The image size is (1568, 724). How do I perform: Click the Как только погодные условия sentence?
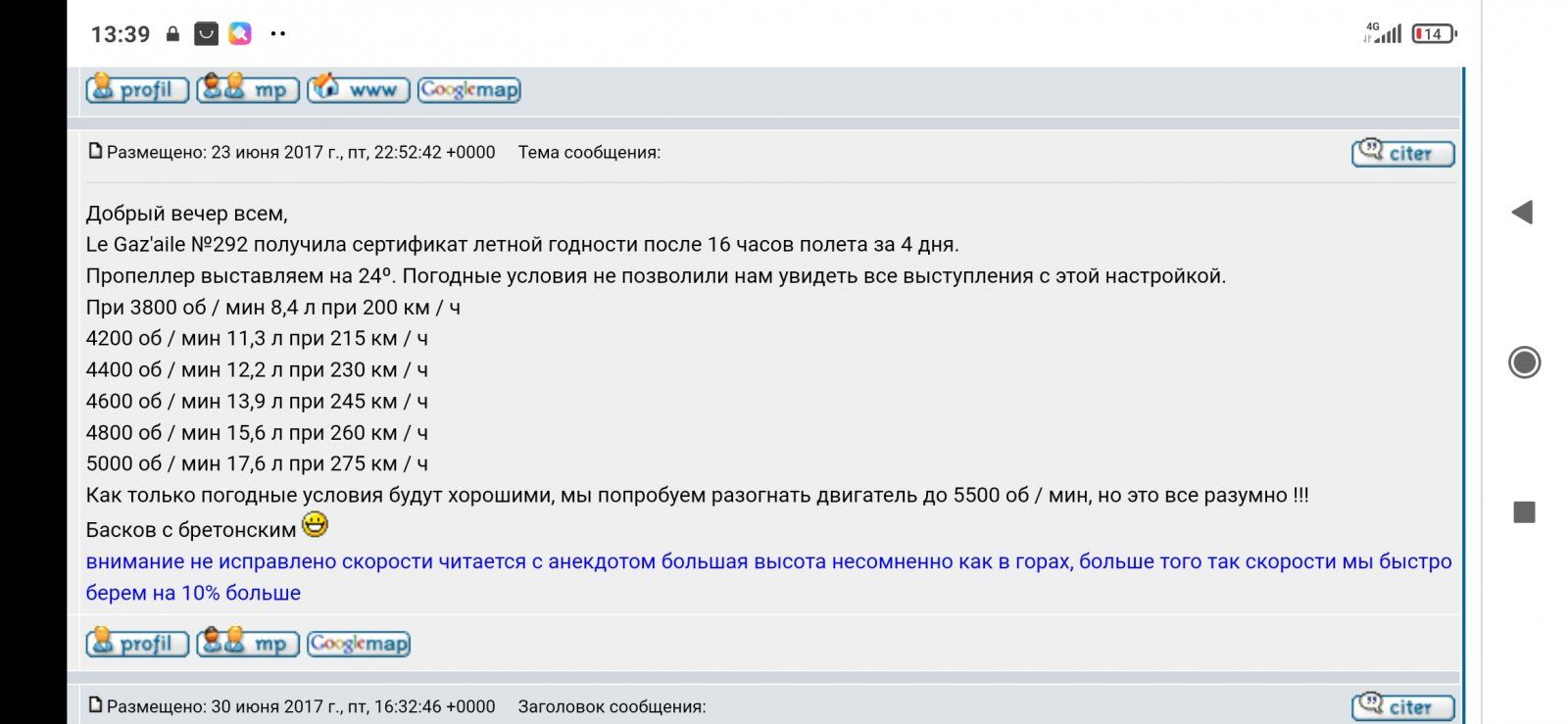click(x=697, y=495)
